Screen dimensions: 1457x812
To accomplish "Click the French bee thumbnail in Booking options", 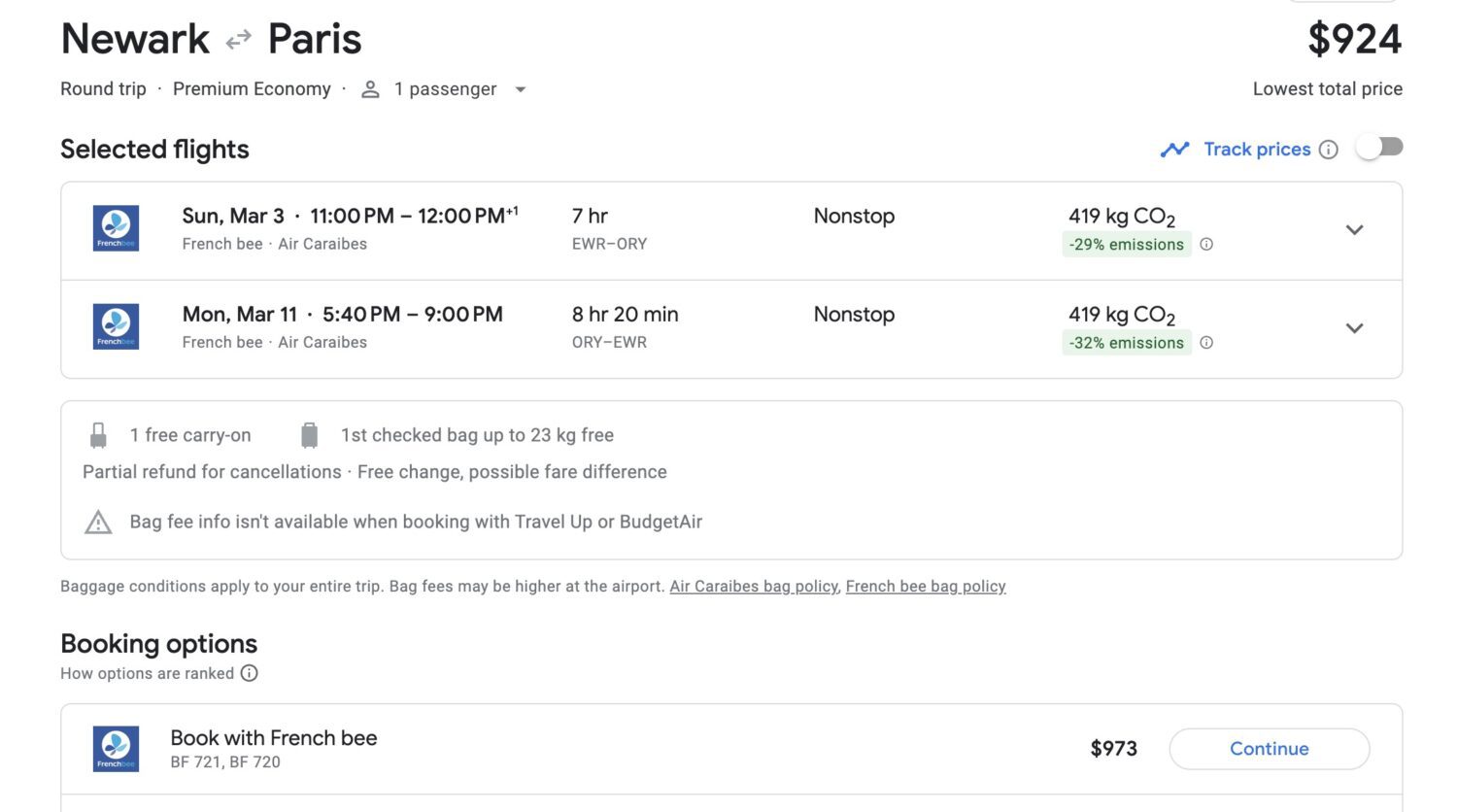I will pos(116,749).
